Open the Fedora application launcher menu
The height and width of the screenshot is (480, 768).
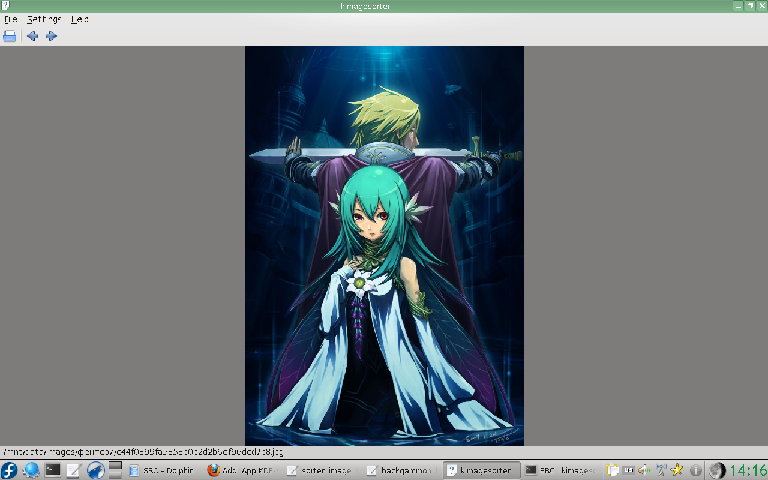tap(9, 470)
